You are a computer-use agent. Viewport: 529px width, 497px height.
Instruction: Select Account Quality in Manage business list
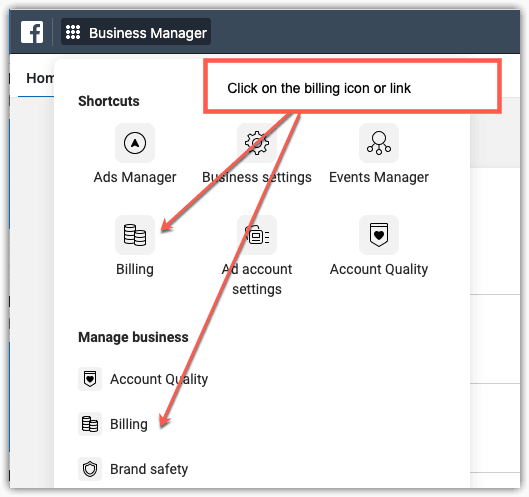tap(159, 379)
